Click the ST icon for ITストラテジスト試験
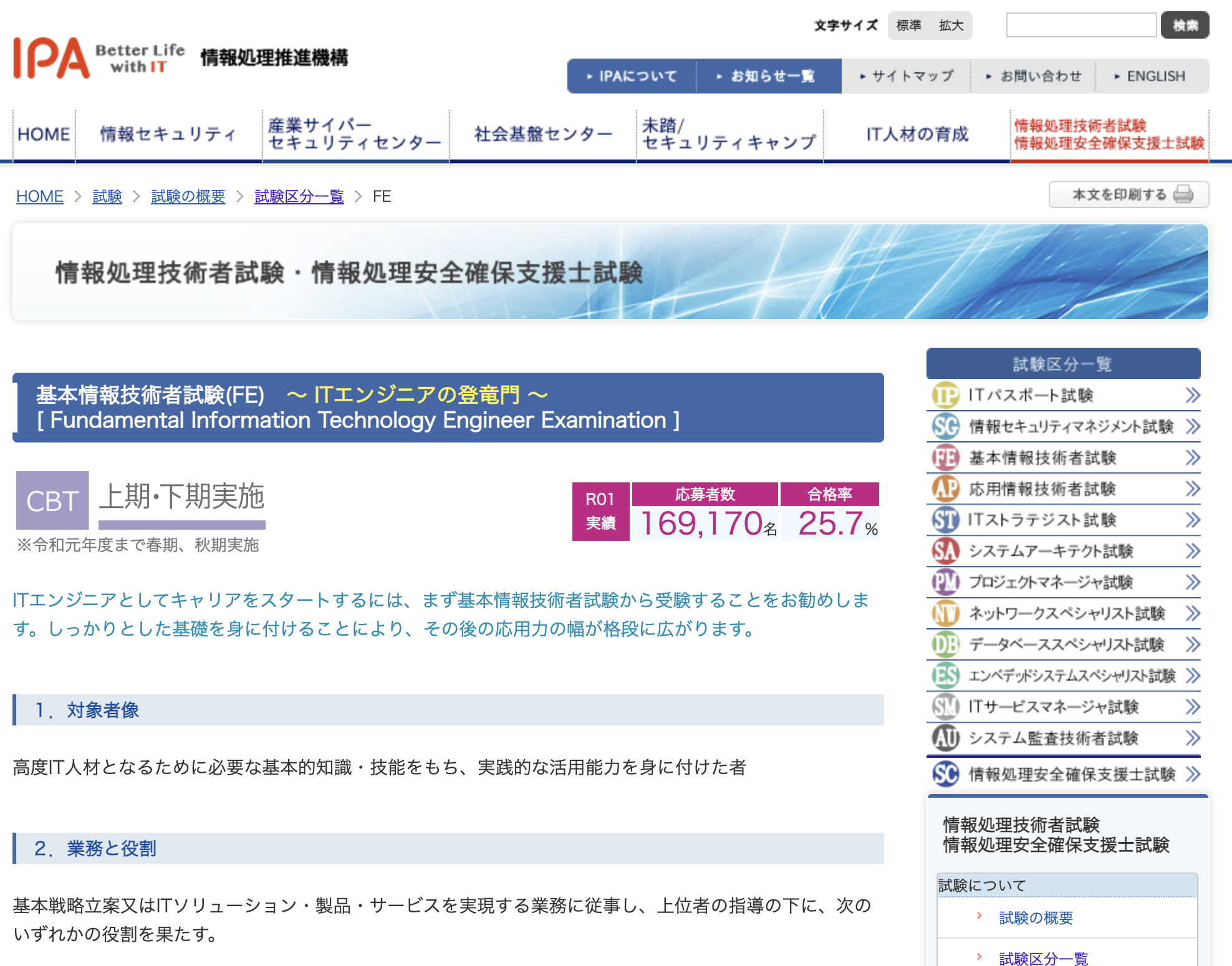The height and width of the screenshot is (966, 1232). pyautogui.click(x=945, y=520)
